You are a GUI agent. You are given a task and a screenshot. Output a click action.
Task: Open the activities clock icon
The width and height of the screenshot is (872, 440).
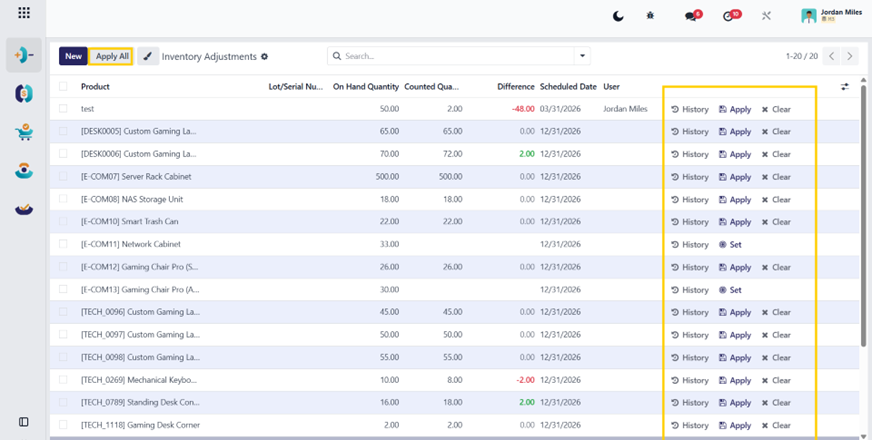point(728,16)
